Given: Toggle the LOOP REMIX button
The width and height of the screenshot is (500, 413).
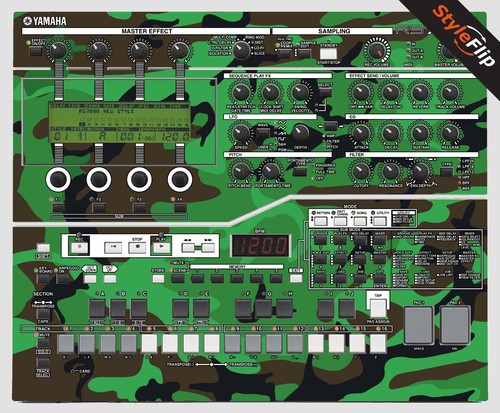Looking at the screenshot, I should point(285,53).
